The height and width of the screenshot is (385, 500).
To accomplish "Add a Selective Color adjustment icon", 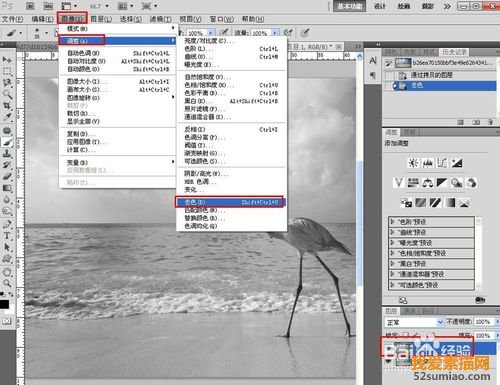I will pyautogui.click(x=464, y=203).
